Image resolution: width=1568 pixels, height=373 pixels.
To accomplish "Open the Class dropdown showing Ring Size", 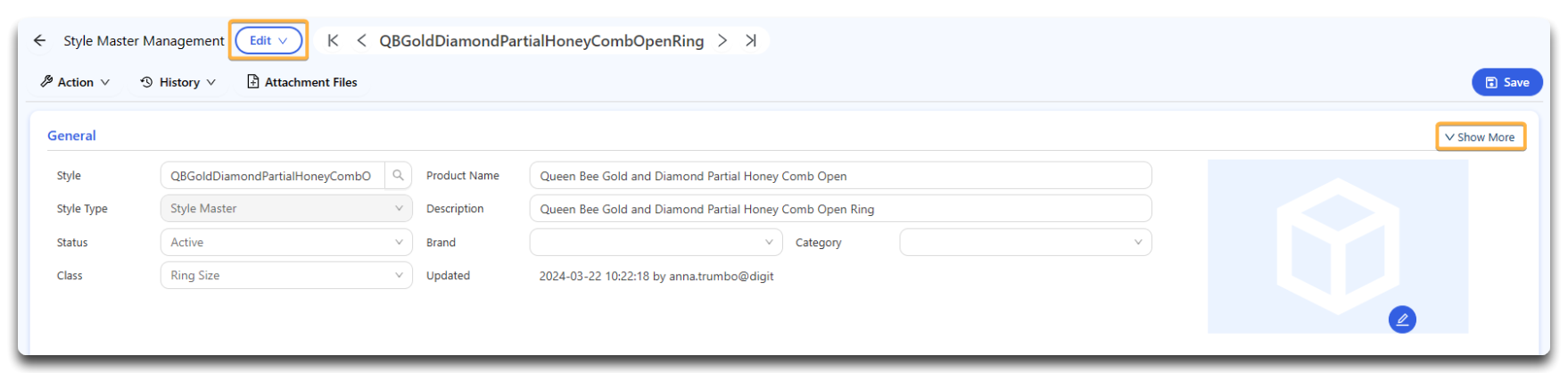I will click(285, 276).
